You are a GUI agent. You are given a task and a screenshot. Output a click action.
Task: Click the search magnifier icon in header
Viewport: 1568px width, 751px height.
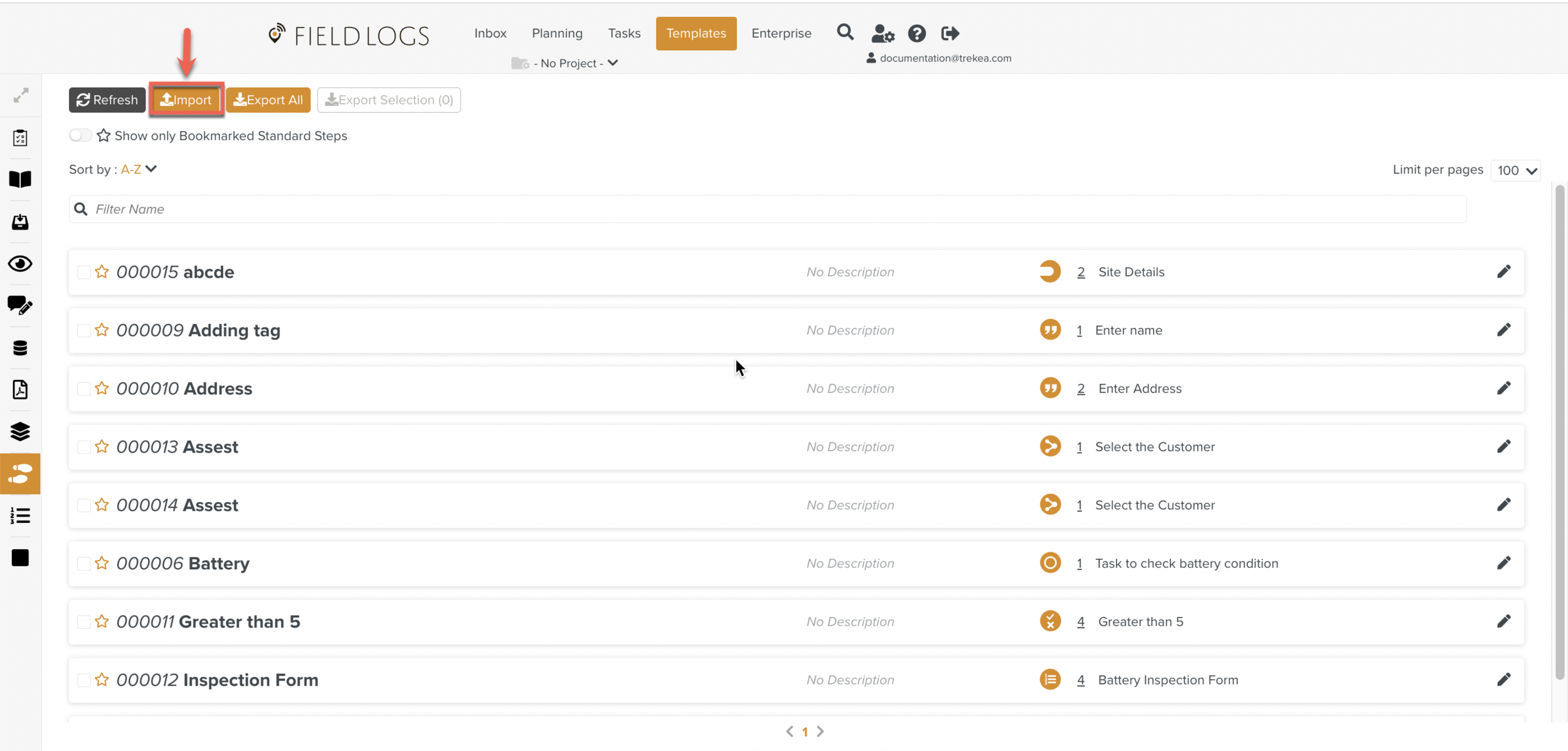(845, 32)
